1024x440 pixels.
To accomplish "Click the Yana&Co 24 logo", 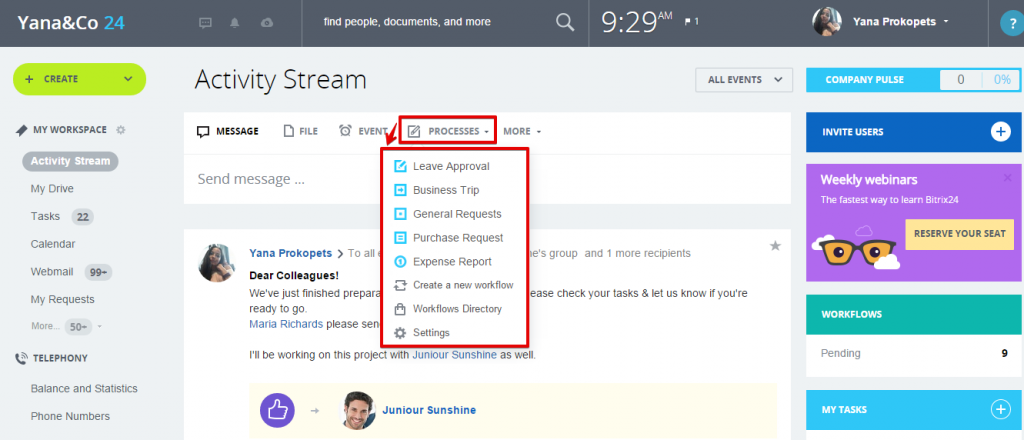I will click(x=71, y=23).
